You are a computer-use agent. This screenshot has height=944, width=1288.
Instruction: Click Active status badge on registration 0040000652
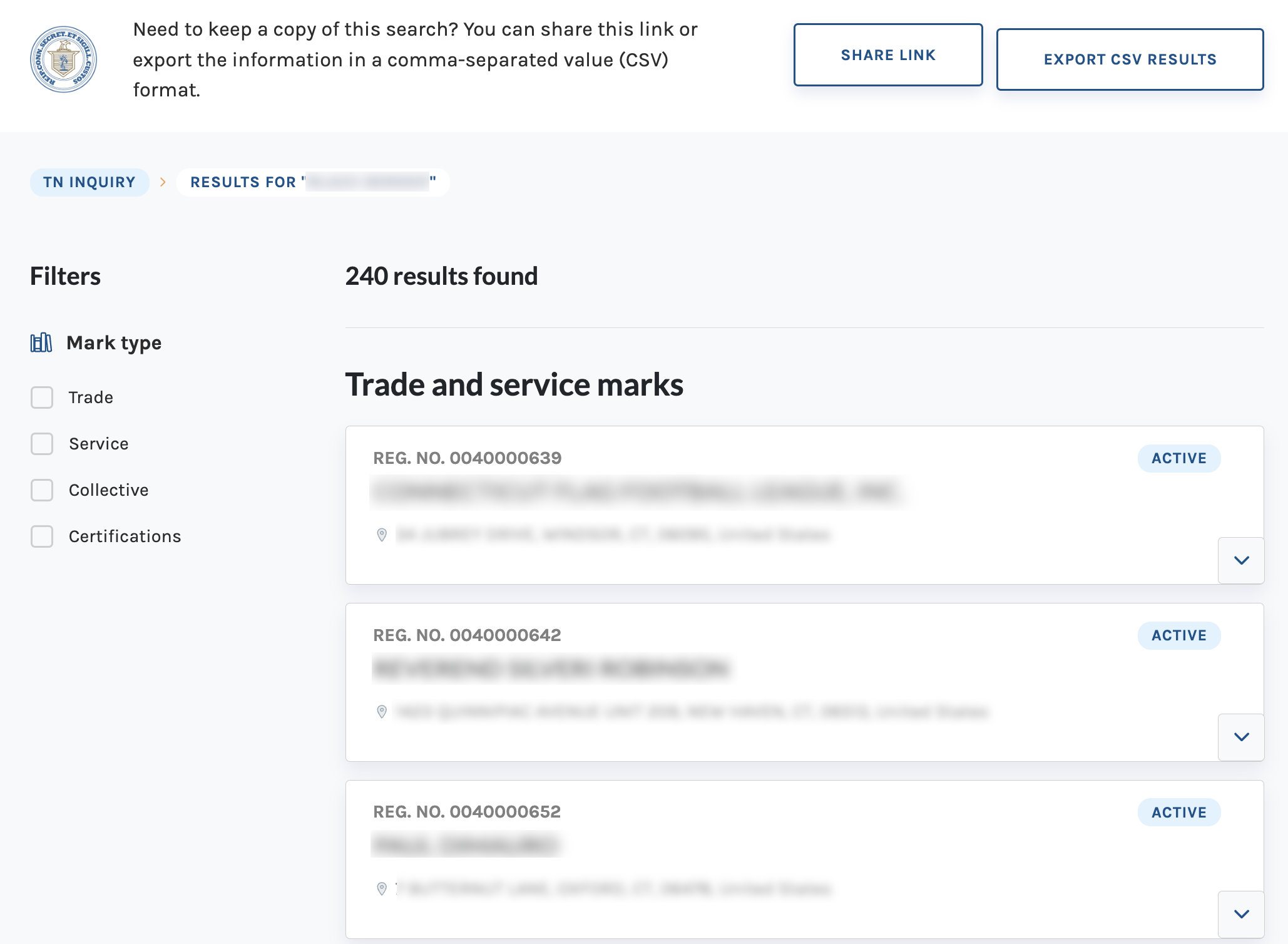click(x=1179, y=813)
